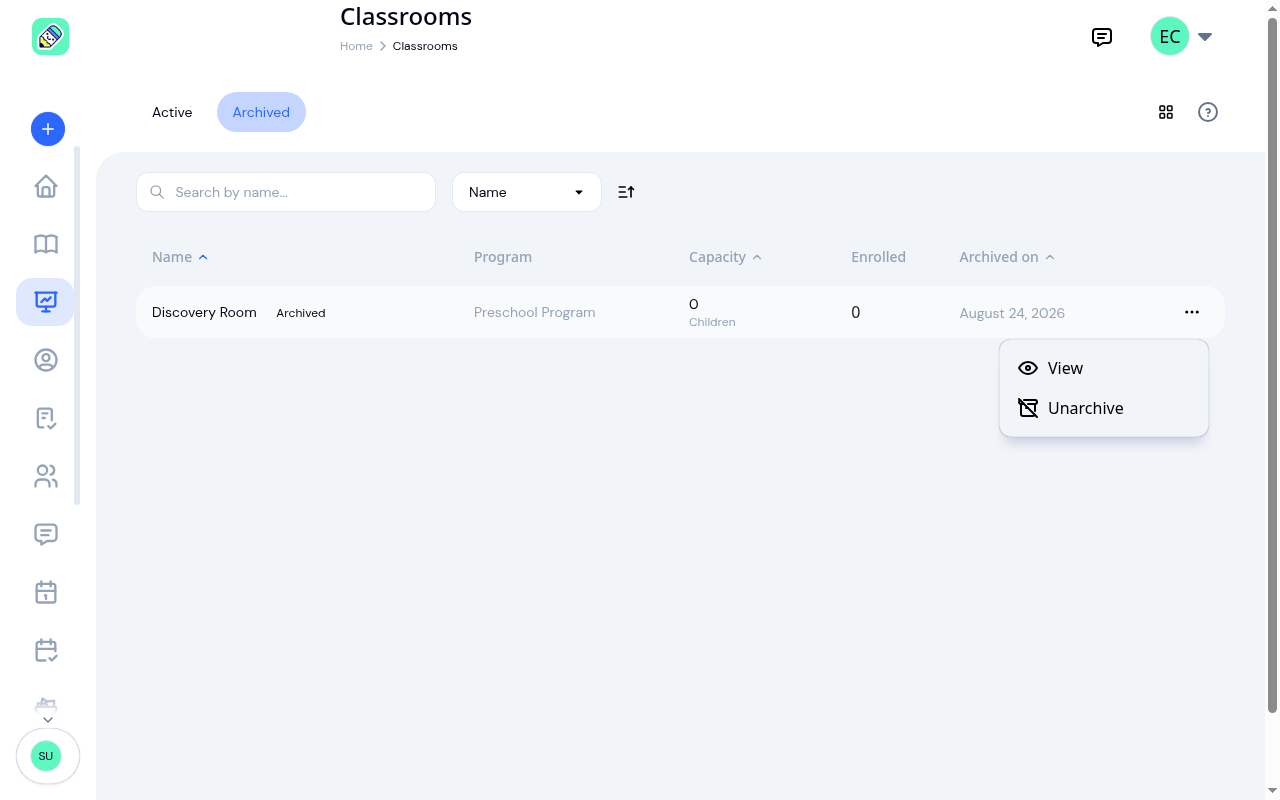Screen dimensions: 1280x800
Task: Click the app logo icon
Action: point(50,37)
